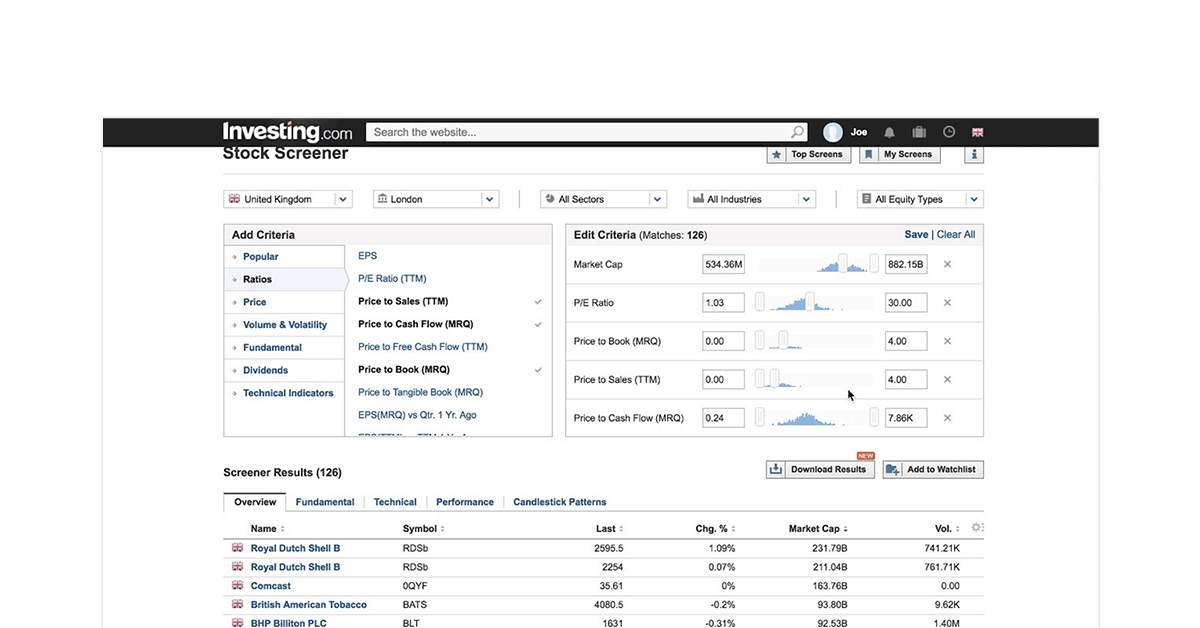Open the clock history icon
This screenshot has width=1200, height=628.
[949, 132]
